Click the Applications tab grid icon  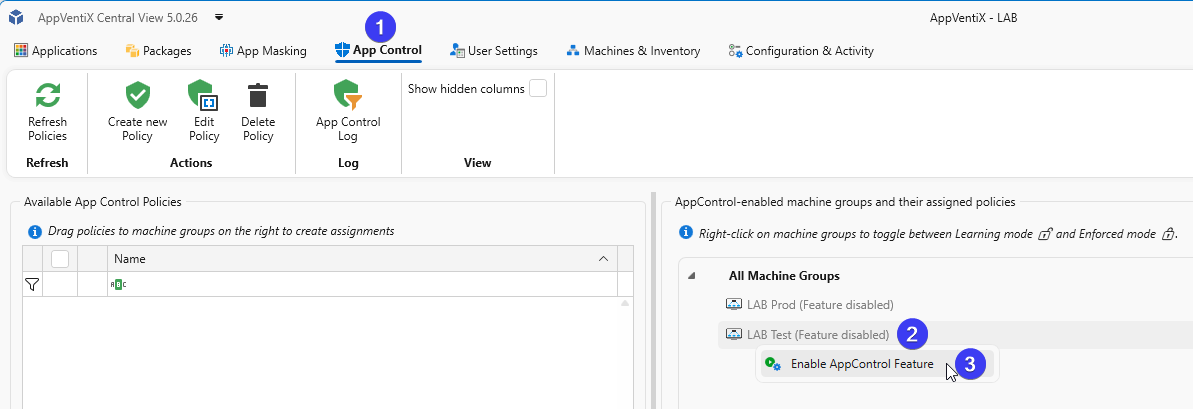point(21,51)
